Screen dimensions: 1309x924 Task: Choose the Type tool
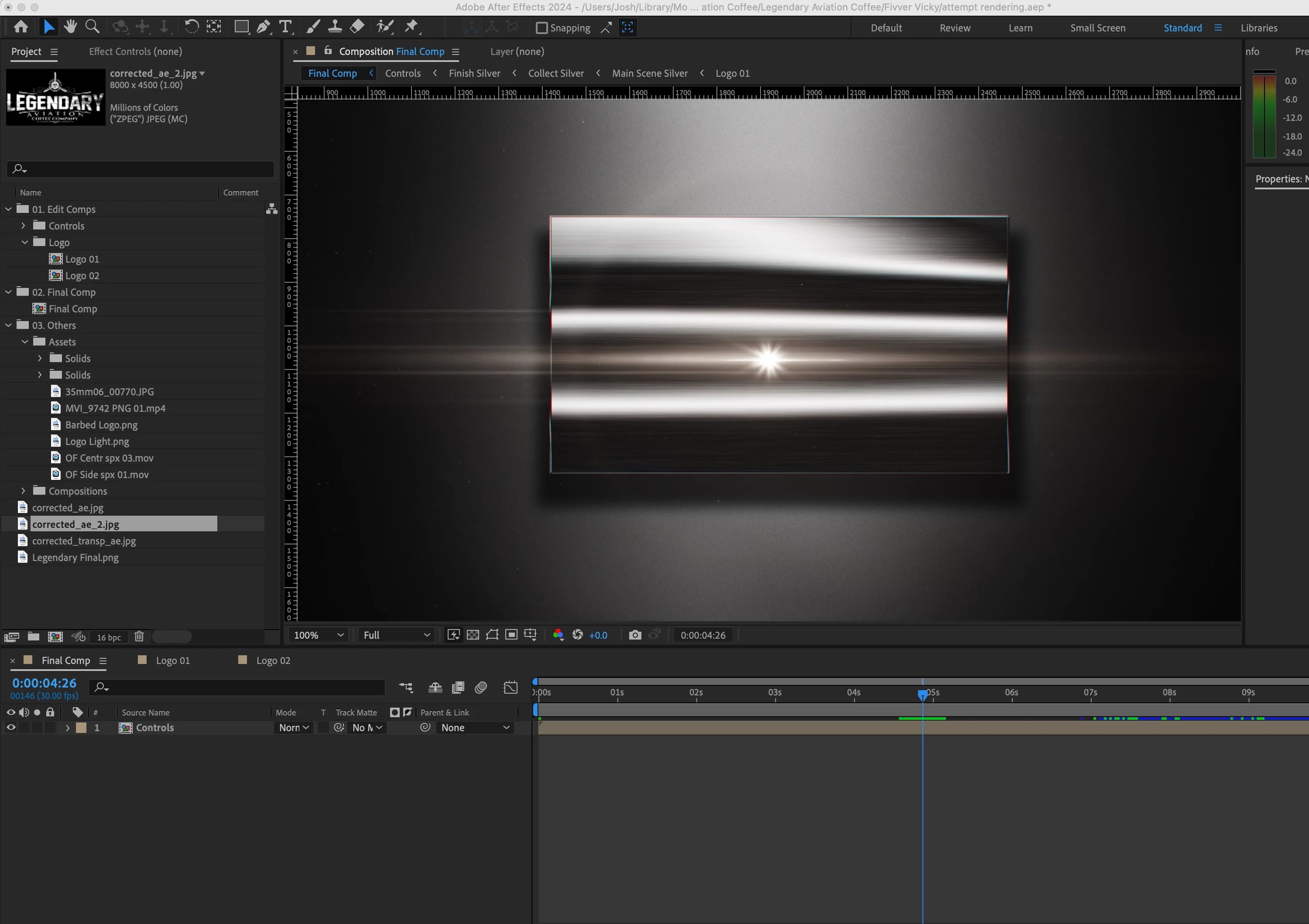pos(286,27)
